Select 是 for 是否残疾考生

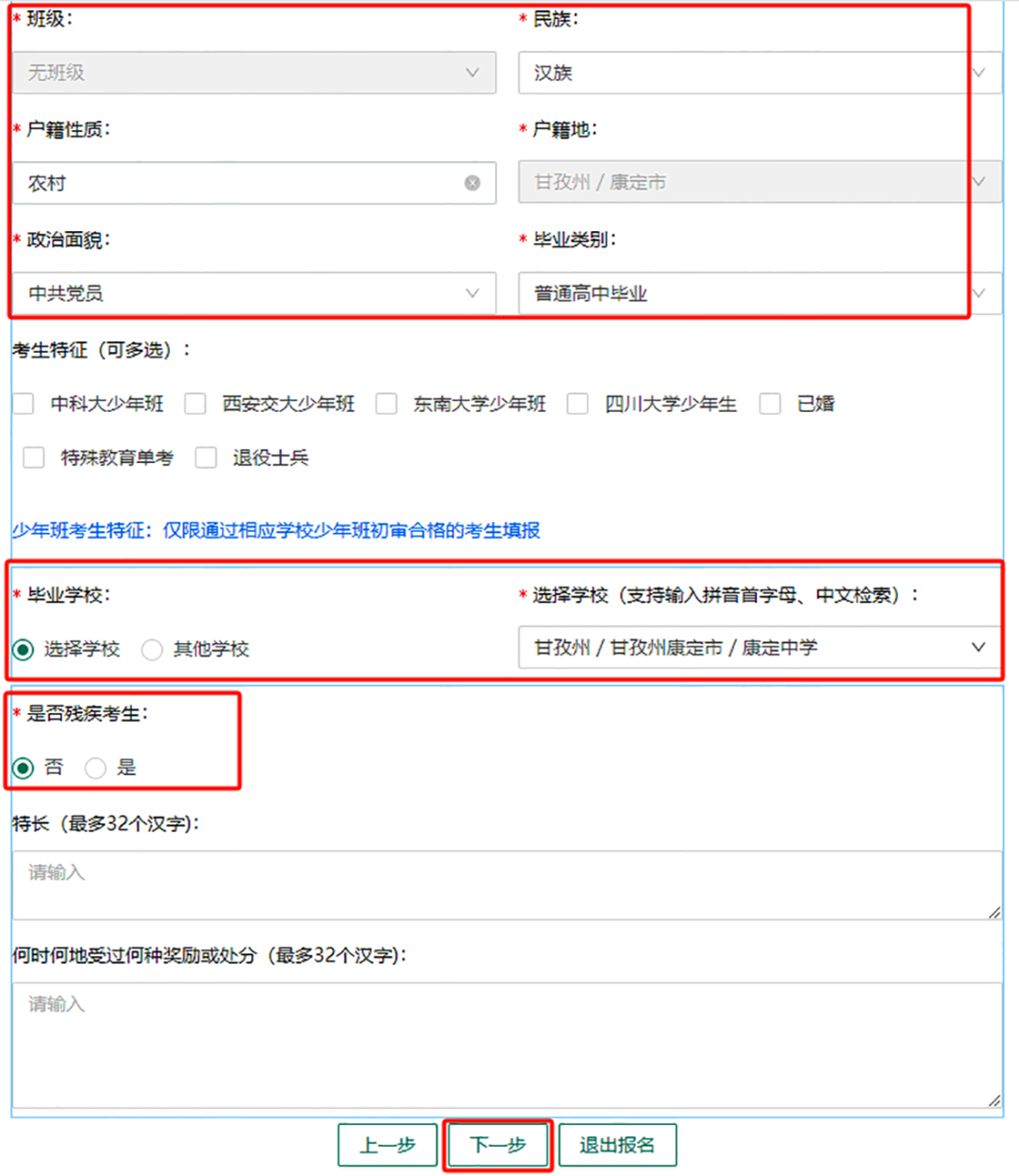coord(95,768)
